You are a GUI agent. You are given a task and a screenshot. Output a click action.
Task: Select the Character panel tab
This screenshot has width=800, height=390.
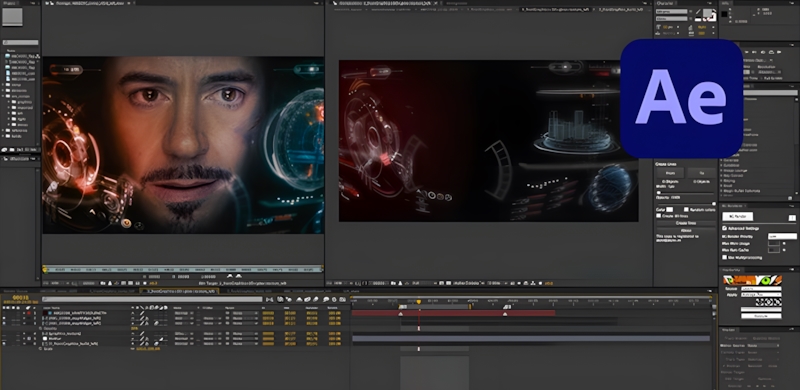[665, 3]
